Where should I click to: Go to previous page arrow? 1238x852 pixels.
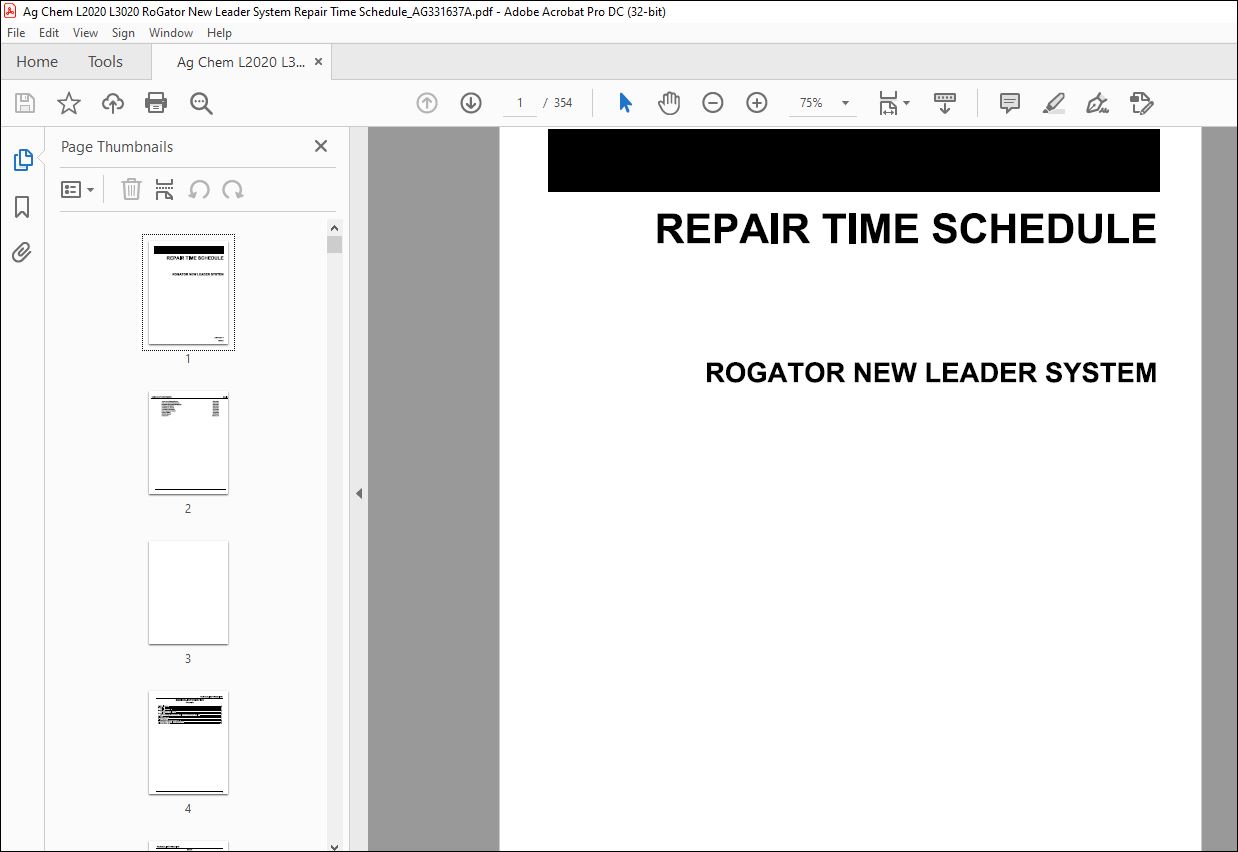(x=427, y=103)
